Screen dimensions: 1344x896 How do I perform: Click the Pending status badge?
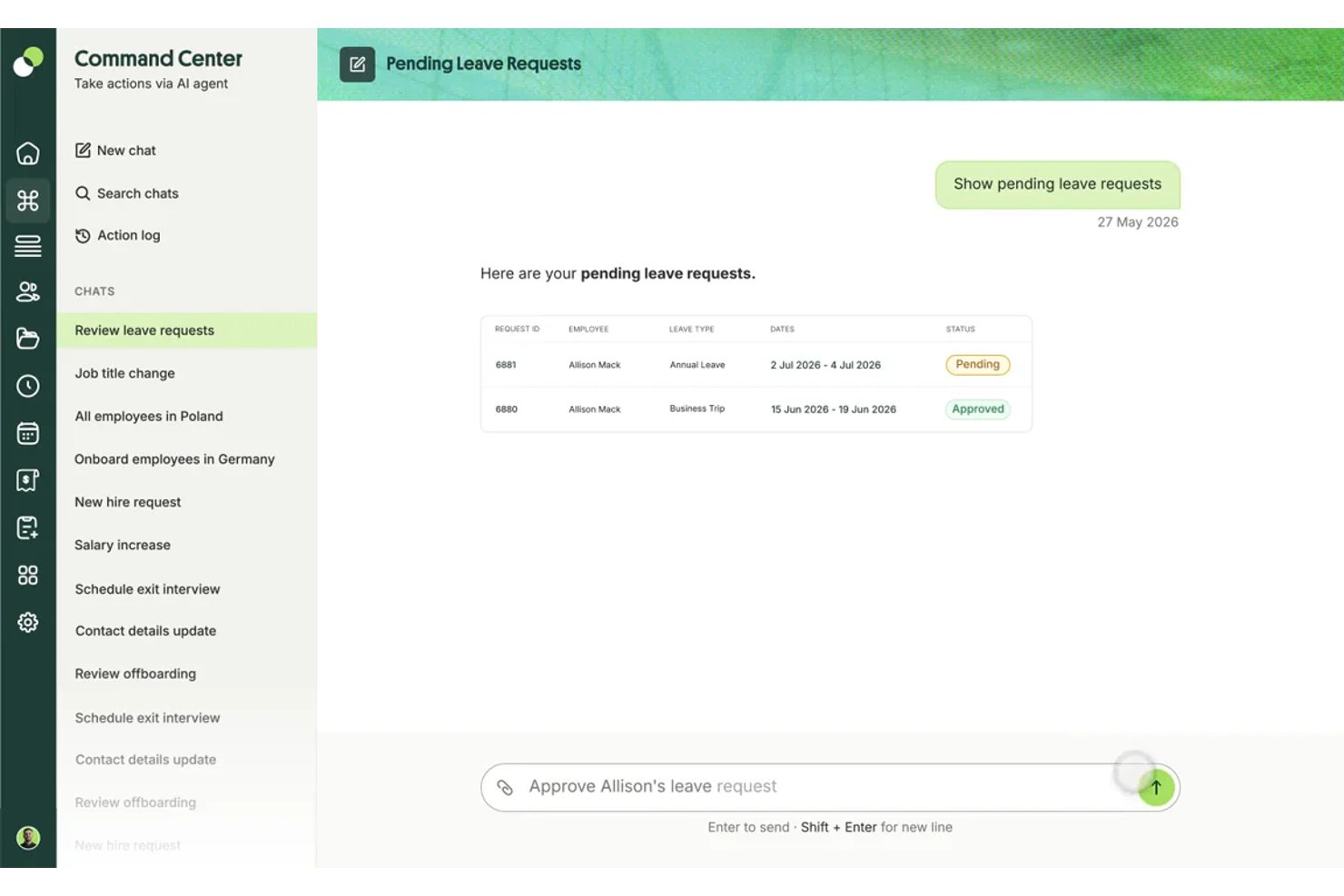[977, 365]
